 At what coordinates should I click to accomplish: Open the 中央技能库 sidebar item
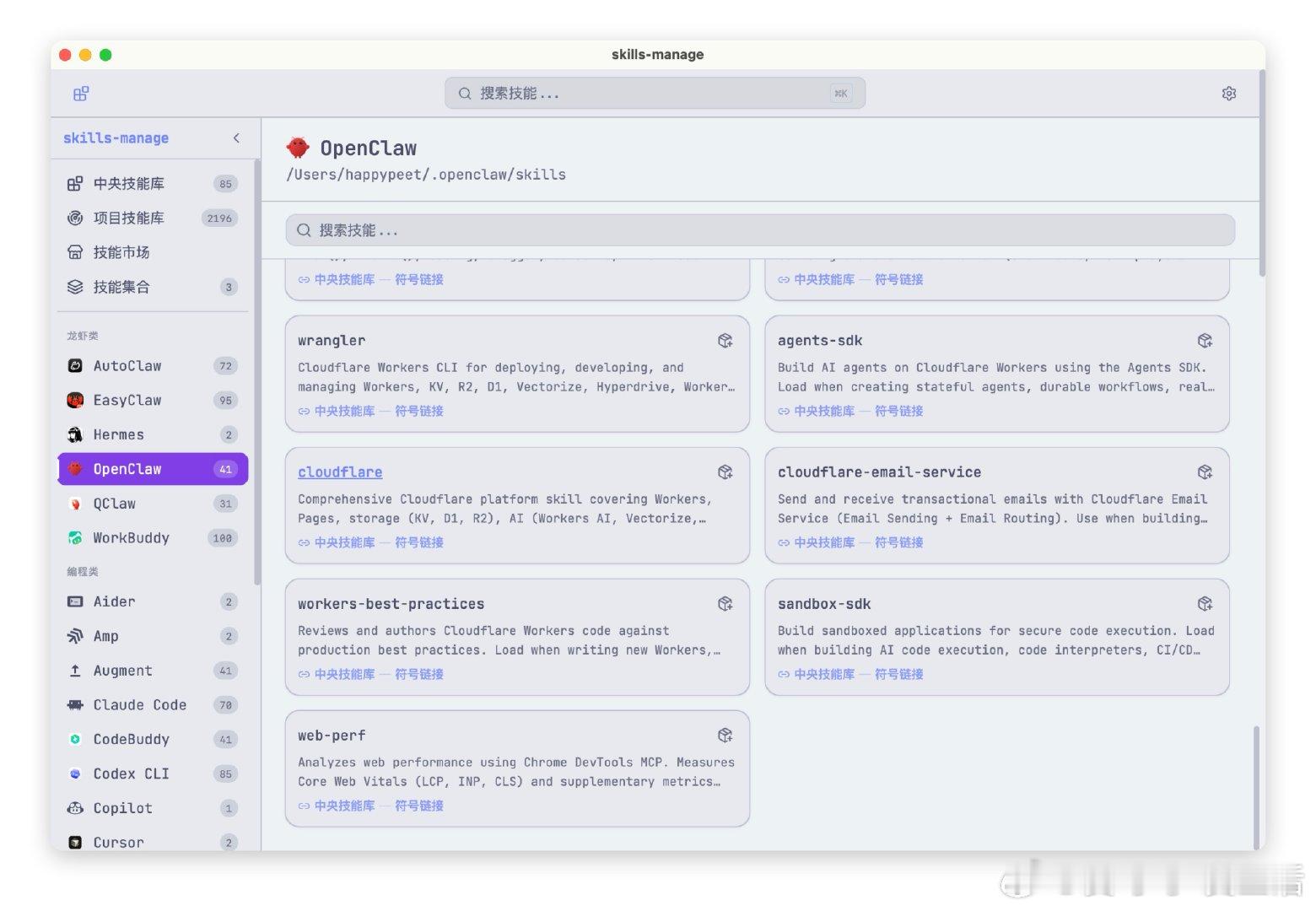(x=153, y=183)
